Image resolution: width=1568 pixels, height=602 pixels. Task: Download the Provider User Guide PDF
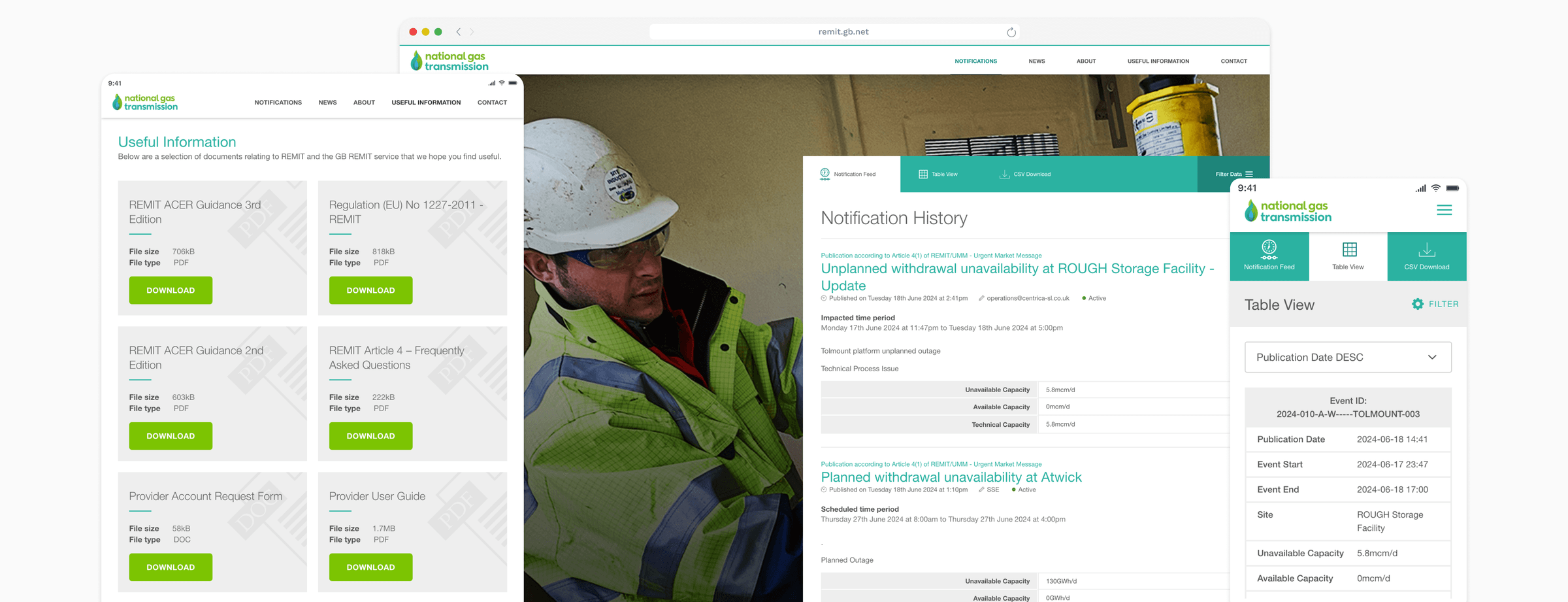tap(370, 567)
